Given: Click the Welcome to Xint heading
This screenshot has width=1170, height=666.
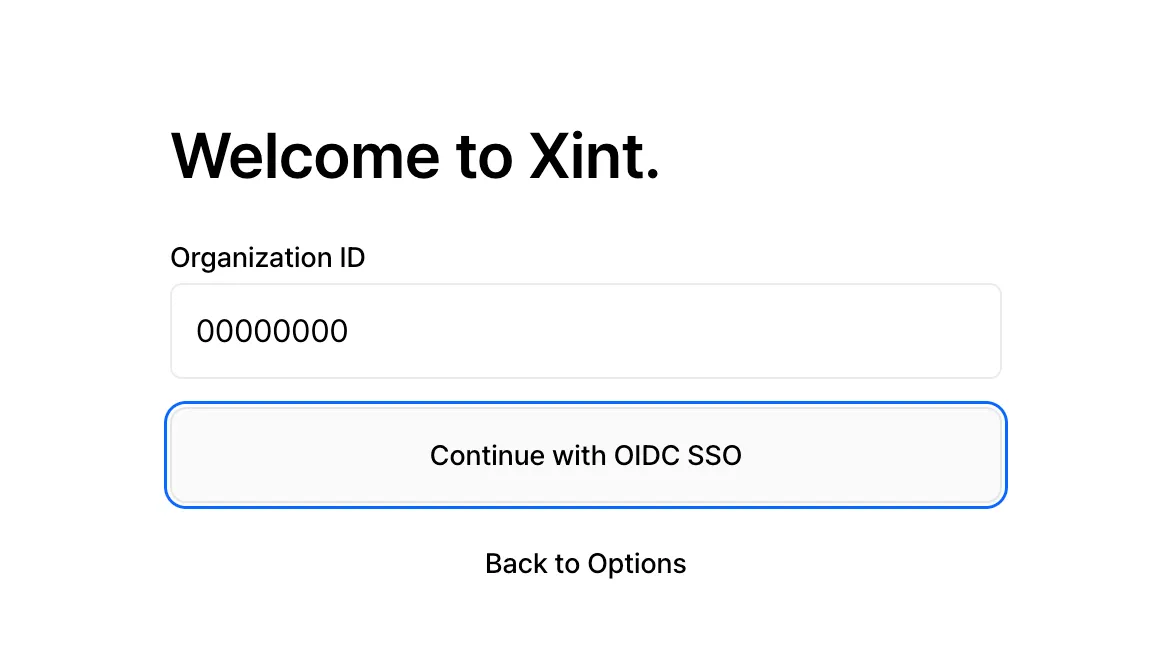Looking at the screenshot, I should [x=415, y=155].
